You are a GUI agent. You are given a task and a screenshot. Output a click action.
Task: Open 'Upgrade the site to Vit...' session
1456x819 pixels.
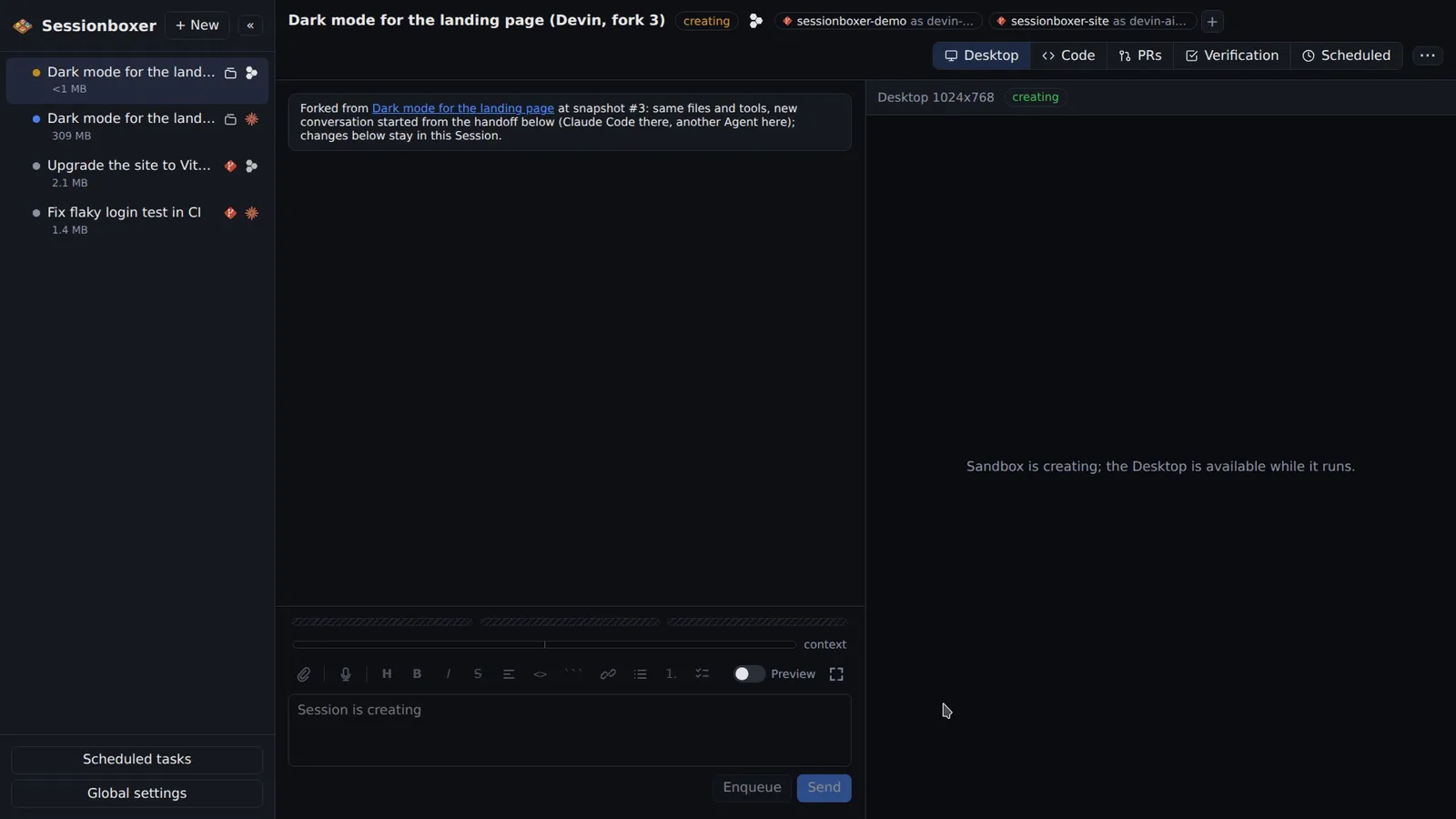136,174
